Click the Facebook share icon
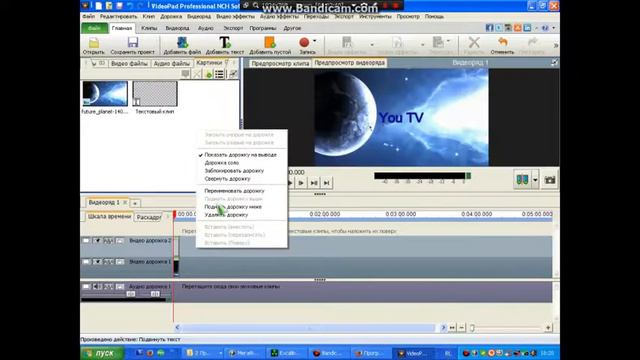 click(489, 28)
